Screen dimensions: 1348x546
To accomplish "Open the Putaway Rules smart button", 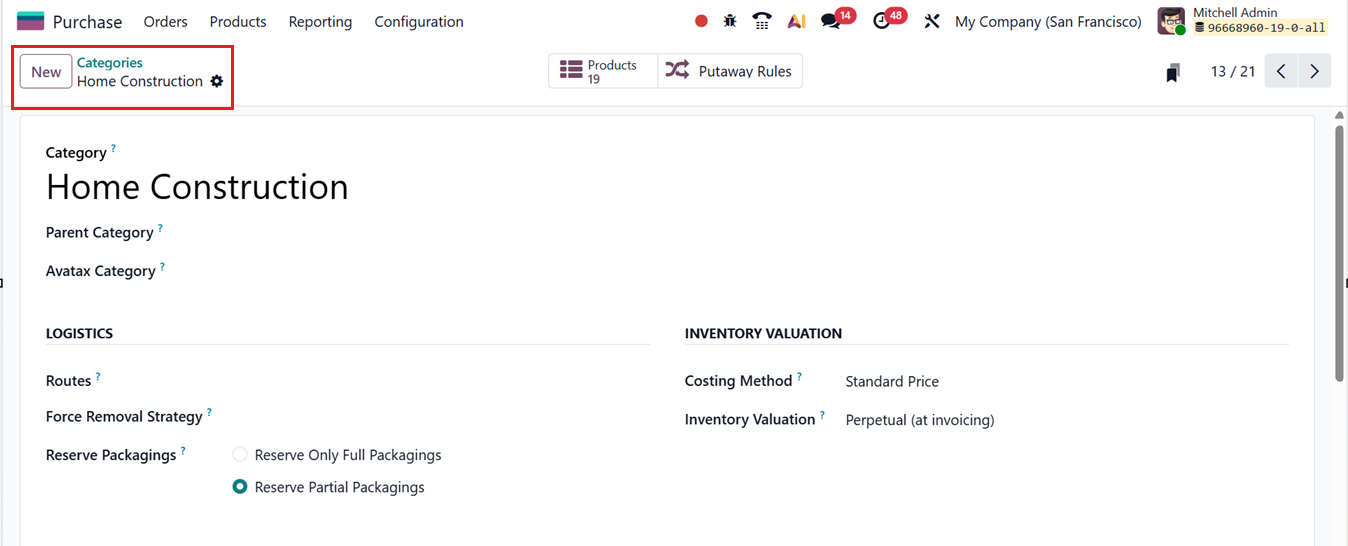I will [x=730, y=71].
